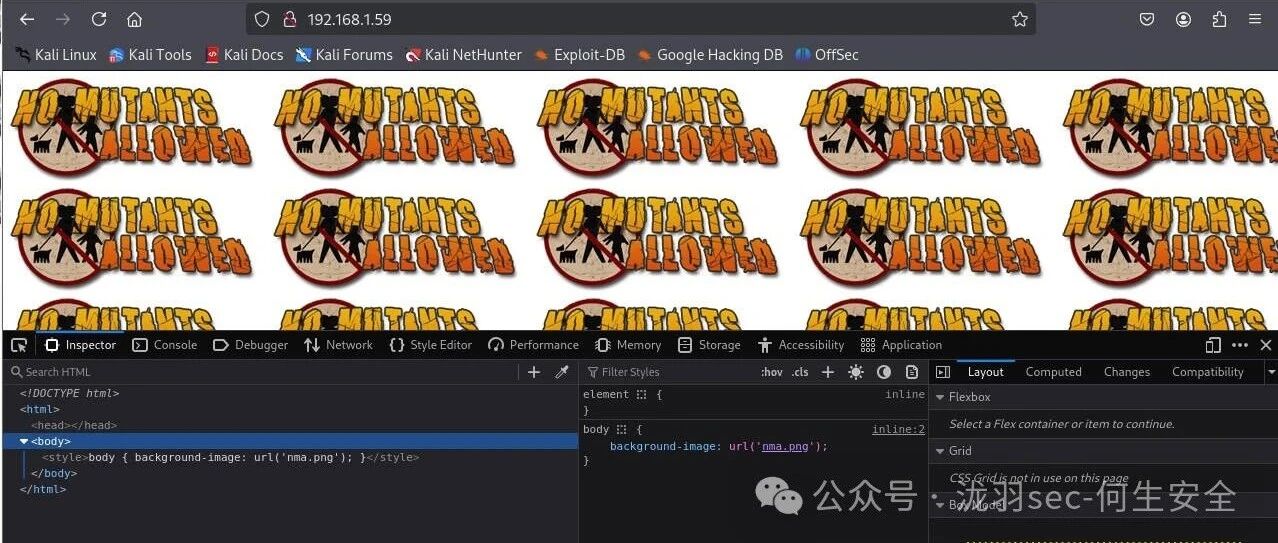This screenshot has height=543, width=1278.
Task: Select the head node in markup
Action: (x=74, y=425)
